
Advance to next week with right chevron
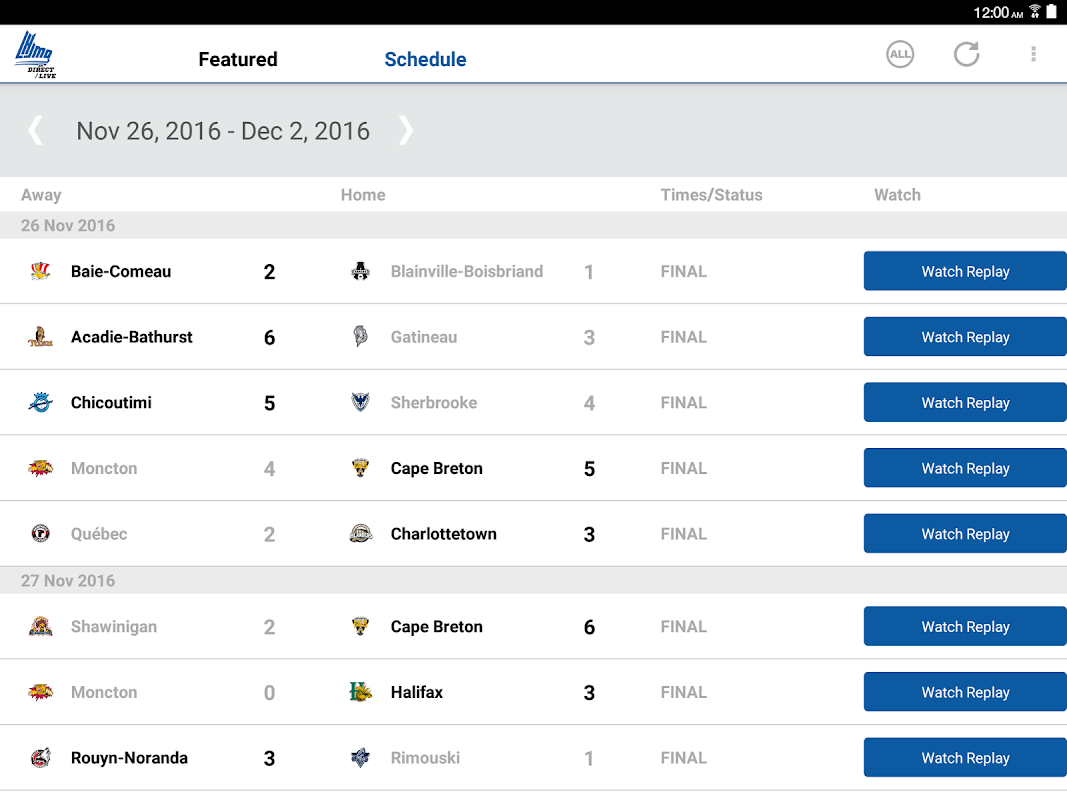click(405, 130)
